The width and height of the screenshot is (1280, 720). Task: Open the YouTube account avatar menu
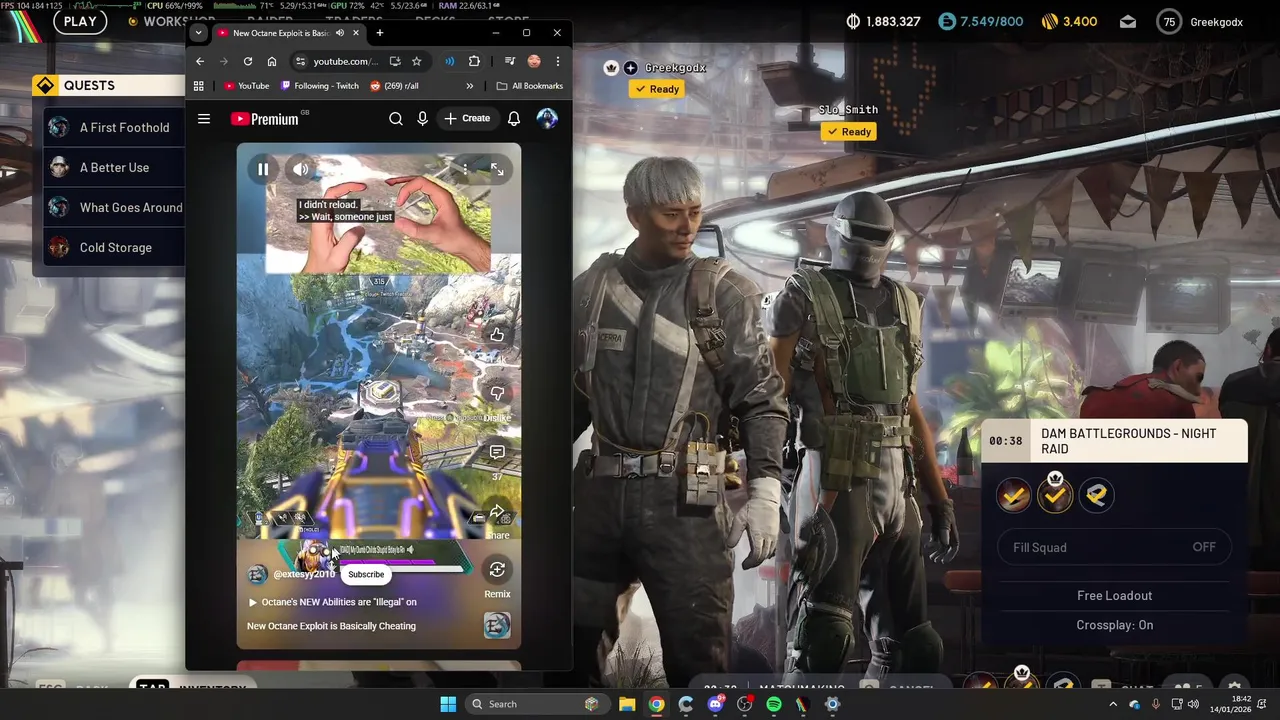pos(547,118)
